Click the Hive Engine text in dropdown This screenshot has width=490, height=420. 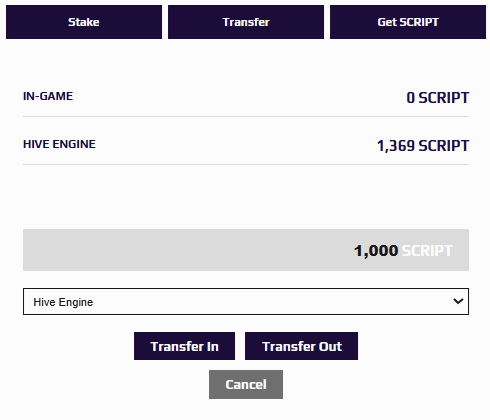point(63,302)
